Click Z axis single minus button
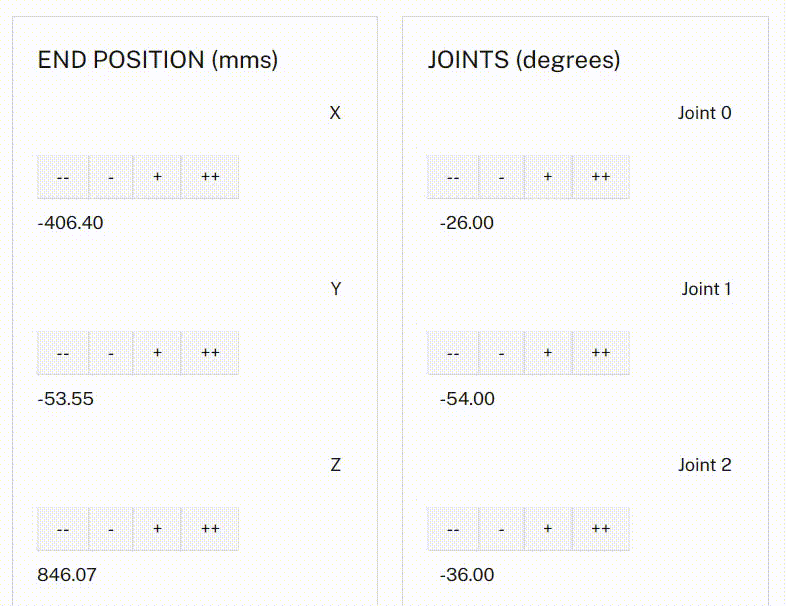This screenshot has width=786, height=606. coord(111,529)
